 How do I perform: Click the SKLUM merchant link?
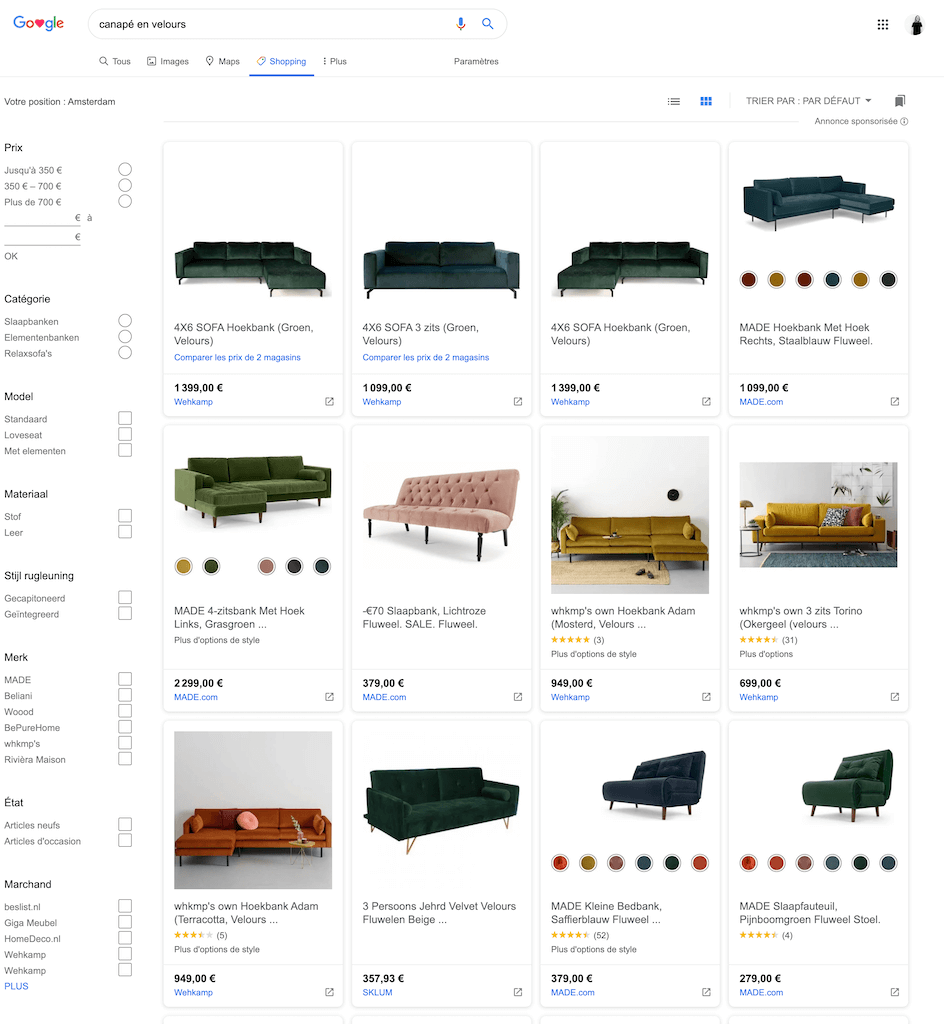[377, 993]
